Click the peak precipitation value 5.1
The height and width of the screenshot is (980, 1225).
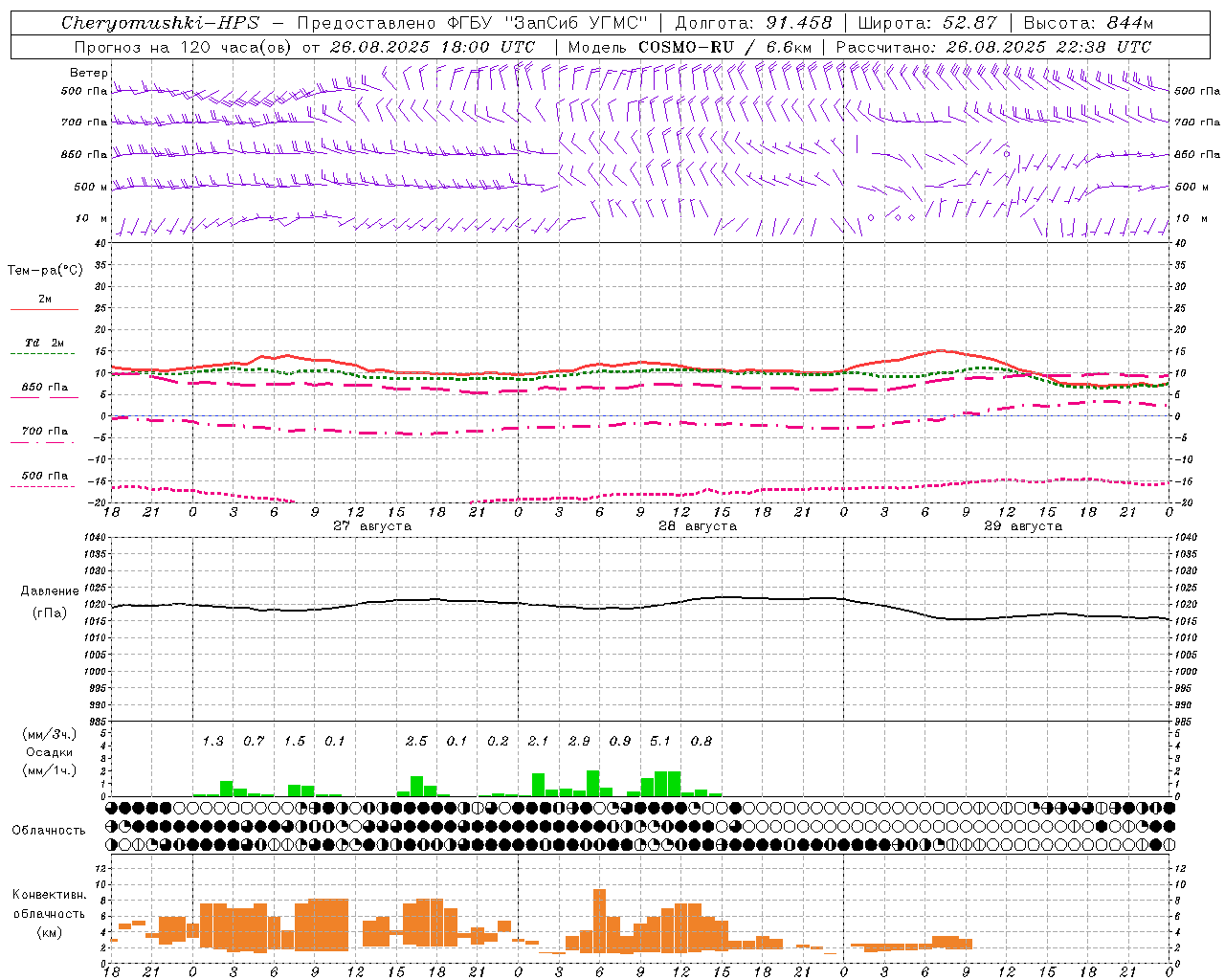660,741
